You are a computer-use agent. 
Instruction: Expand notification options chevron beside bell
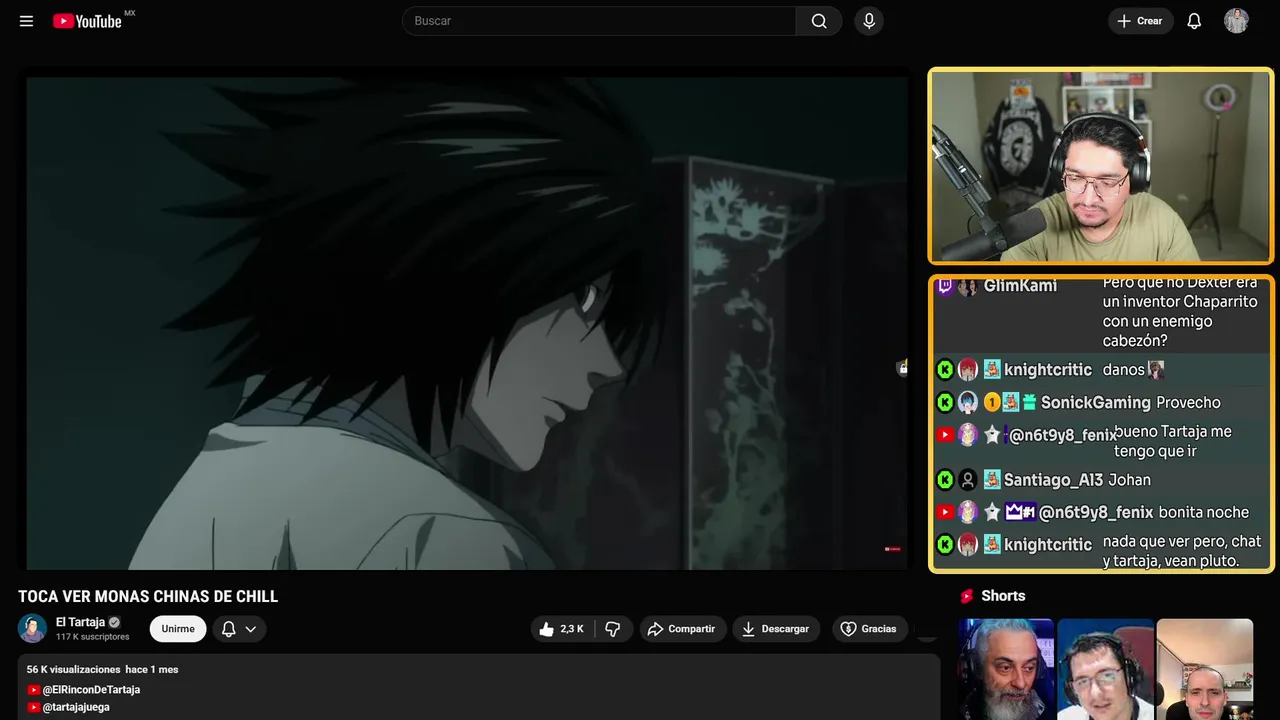(x=251, y=629)
